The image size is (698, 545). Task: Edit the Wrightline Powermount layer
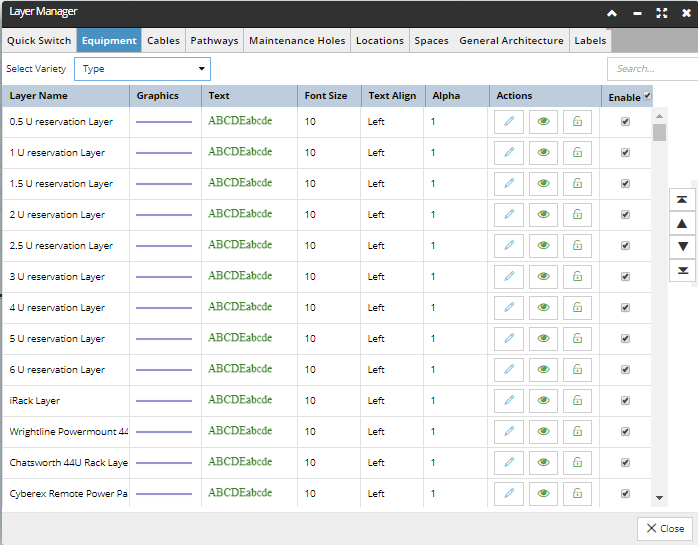tap(509, 431)
